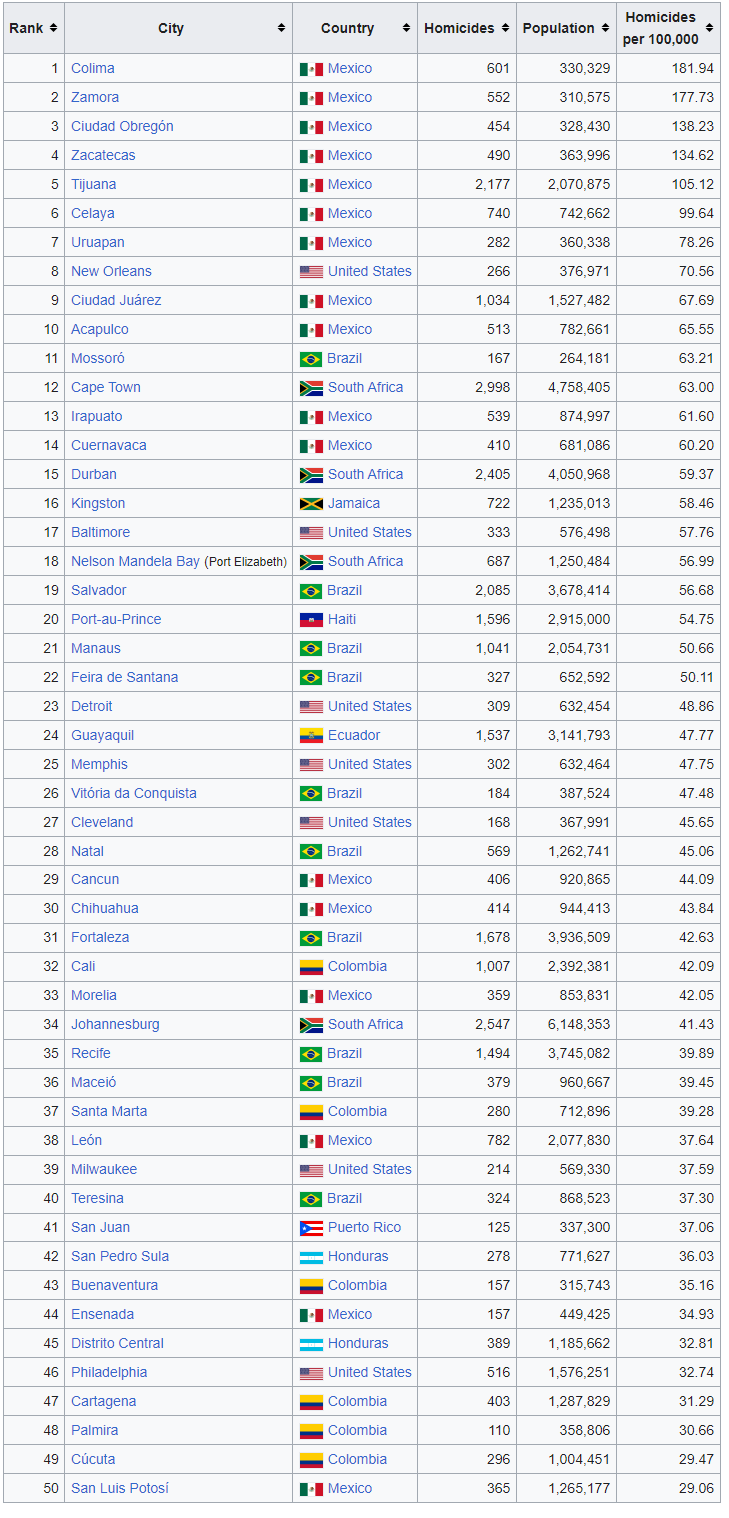Click the United States flag in Detroit row
Viewport: 729px width, 1518px height.
pyautogui.click(x=311, y=707)
